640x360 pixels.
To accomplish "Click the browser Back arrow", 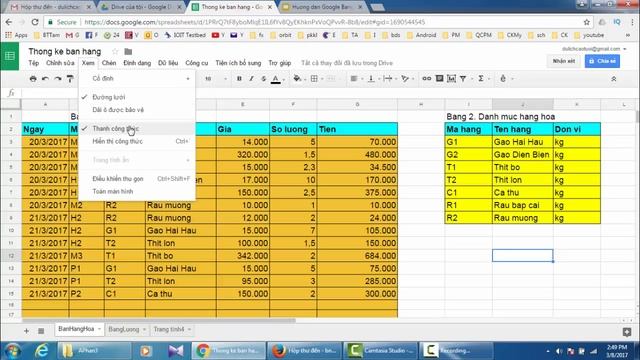I will coord(9,22).
